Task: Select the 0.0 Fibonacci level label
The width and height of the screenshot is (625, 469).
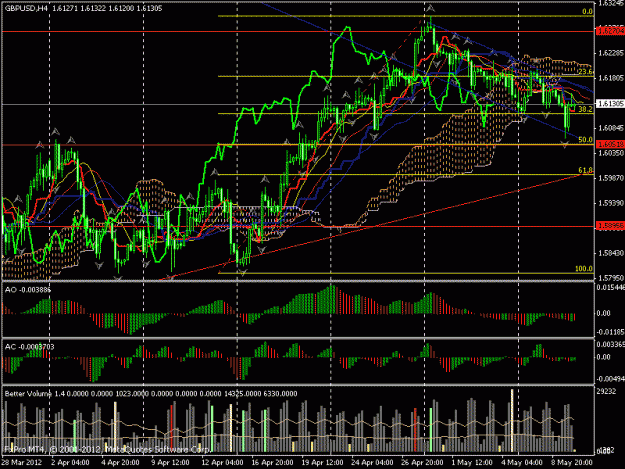Action: point(587,12)
